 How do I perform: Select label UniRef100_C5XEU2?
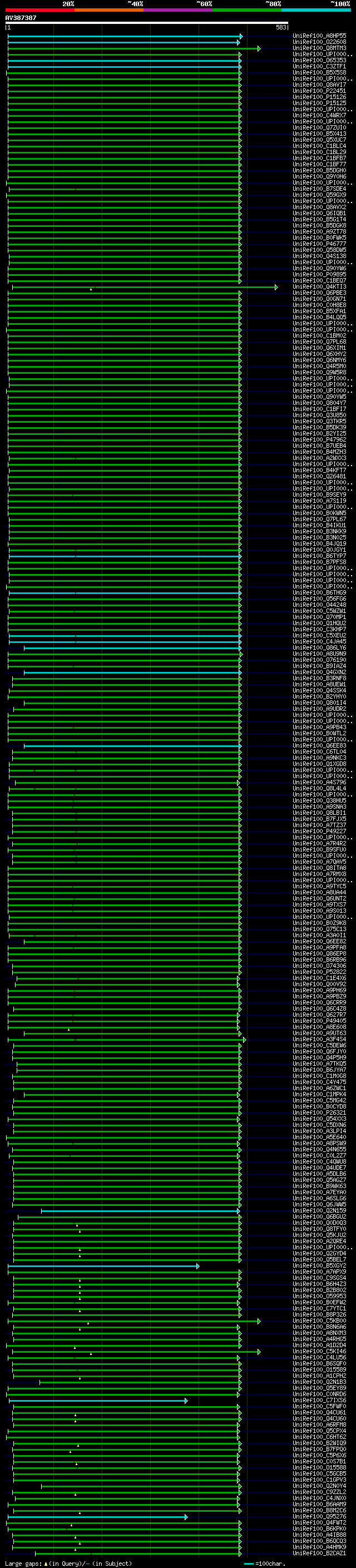pyautogui.click(x=319, y=635)
